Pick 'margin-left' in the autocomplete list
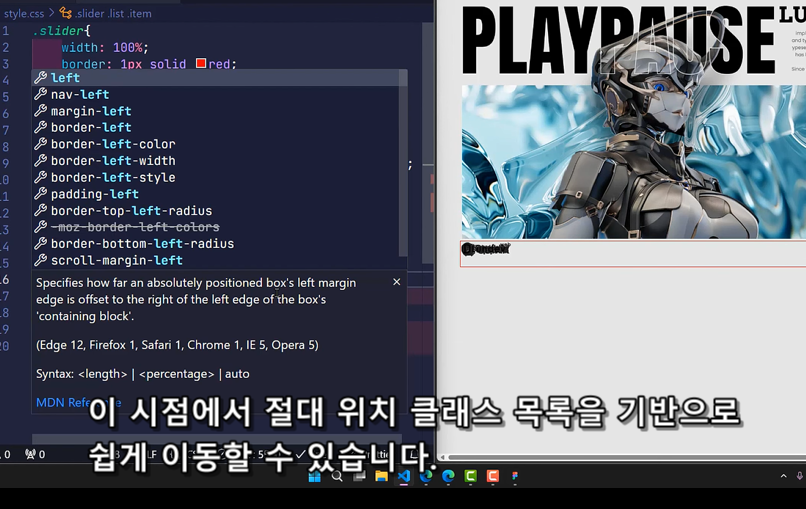806x509 pixels. 219,111
